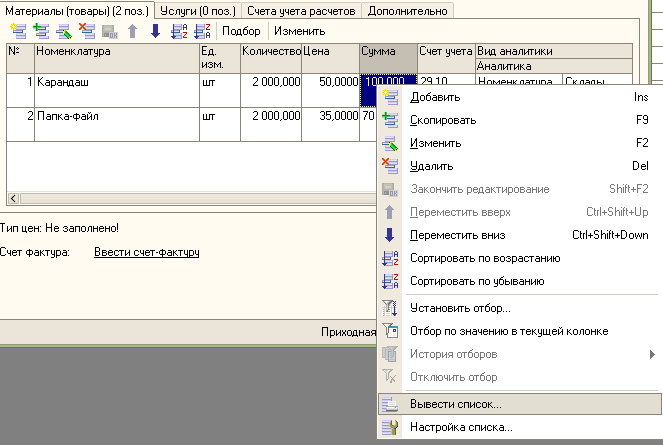
Task: Click the Подбор button
Action: 241,31
